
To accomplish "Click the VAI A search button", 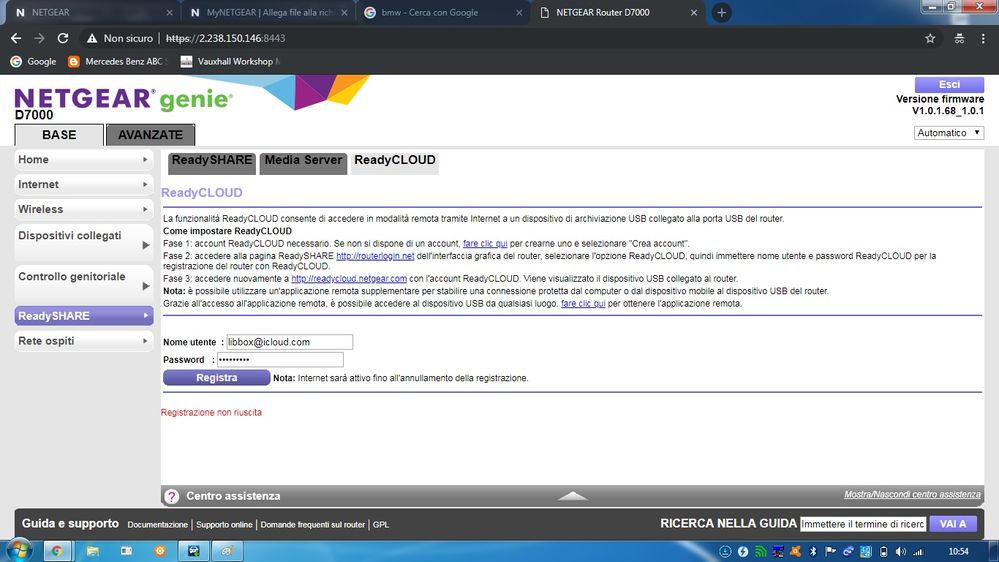I will tap(952, 524).
